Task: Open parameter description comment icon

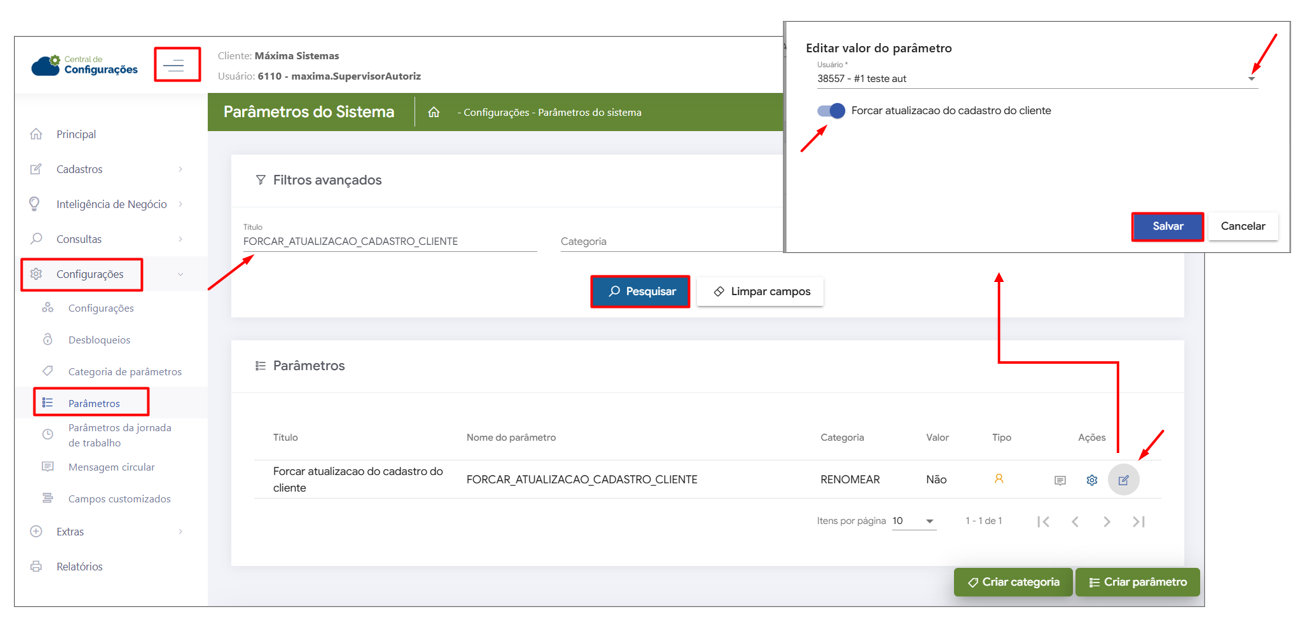Action: 1060,481
